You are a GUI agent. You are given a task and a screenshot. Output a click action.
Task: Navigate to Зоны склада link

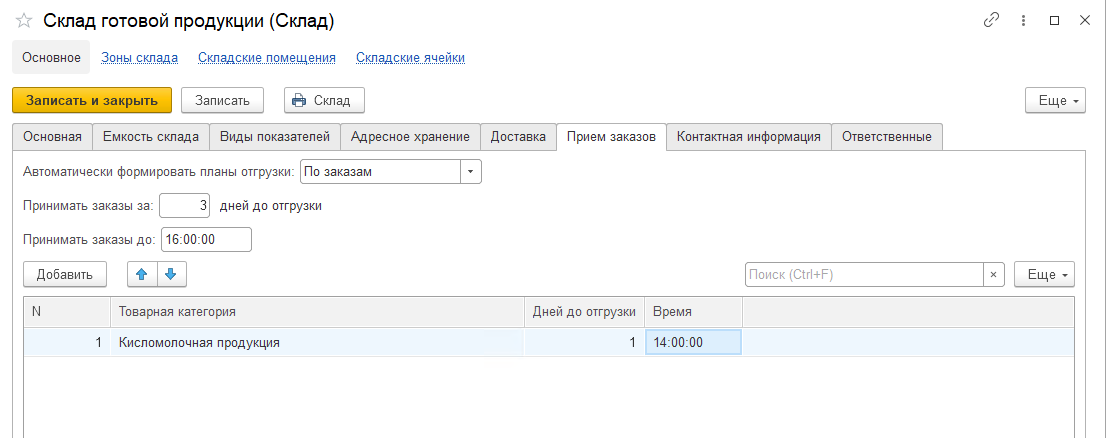click(x=139, y=57)
